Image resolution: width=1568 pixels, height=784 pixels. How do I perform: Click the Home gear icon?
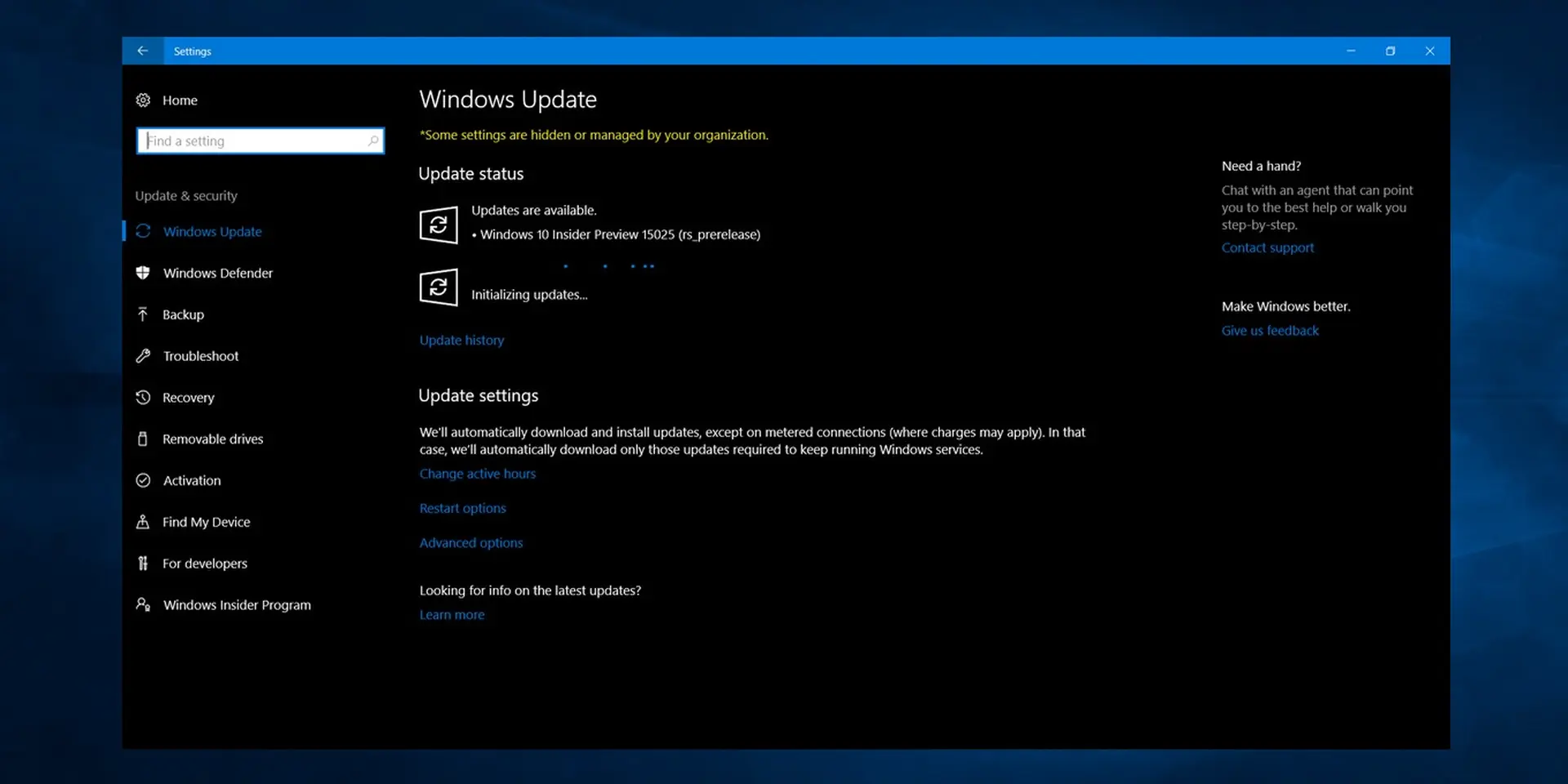tap(143, 100)
